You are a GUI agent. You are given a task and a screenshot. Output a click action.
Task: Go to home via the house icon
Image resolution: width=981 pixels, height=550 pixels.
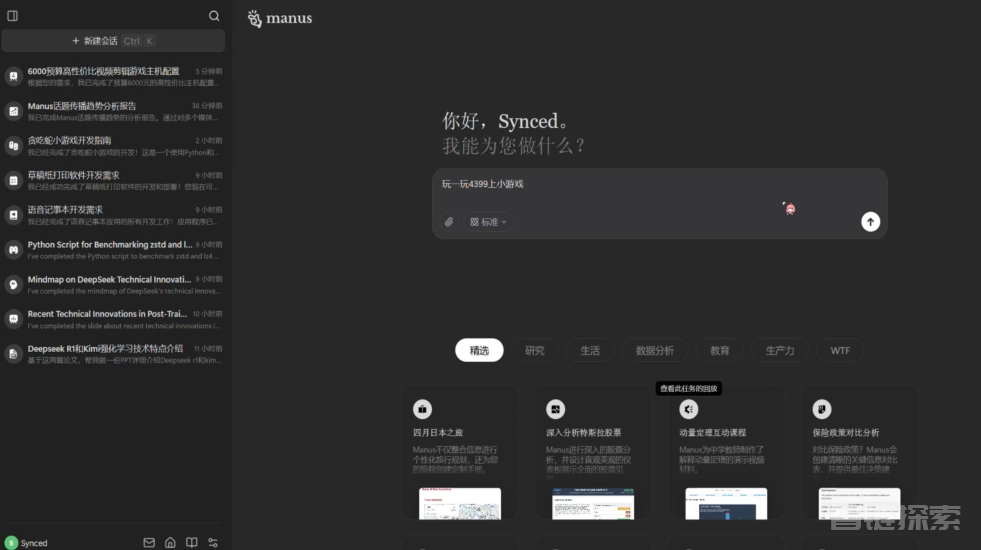[170, 542]
